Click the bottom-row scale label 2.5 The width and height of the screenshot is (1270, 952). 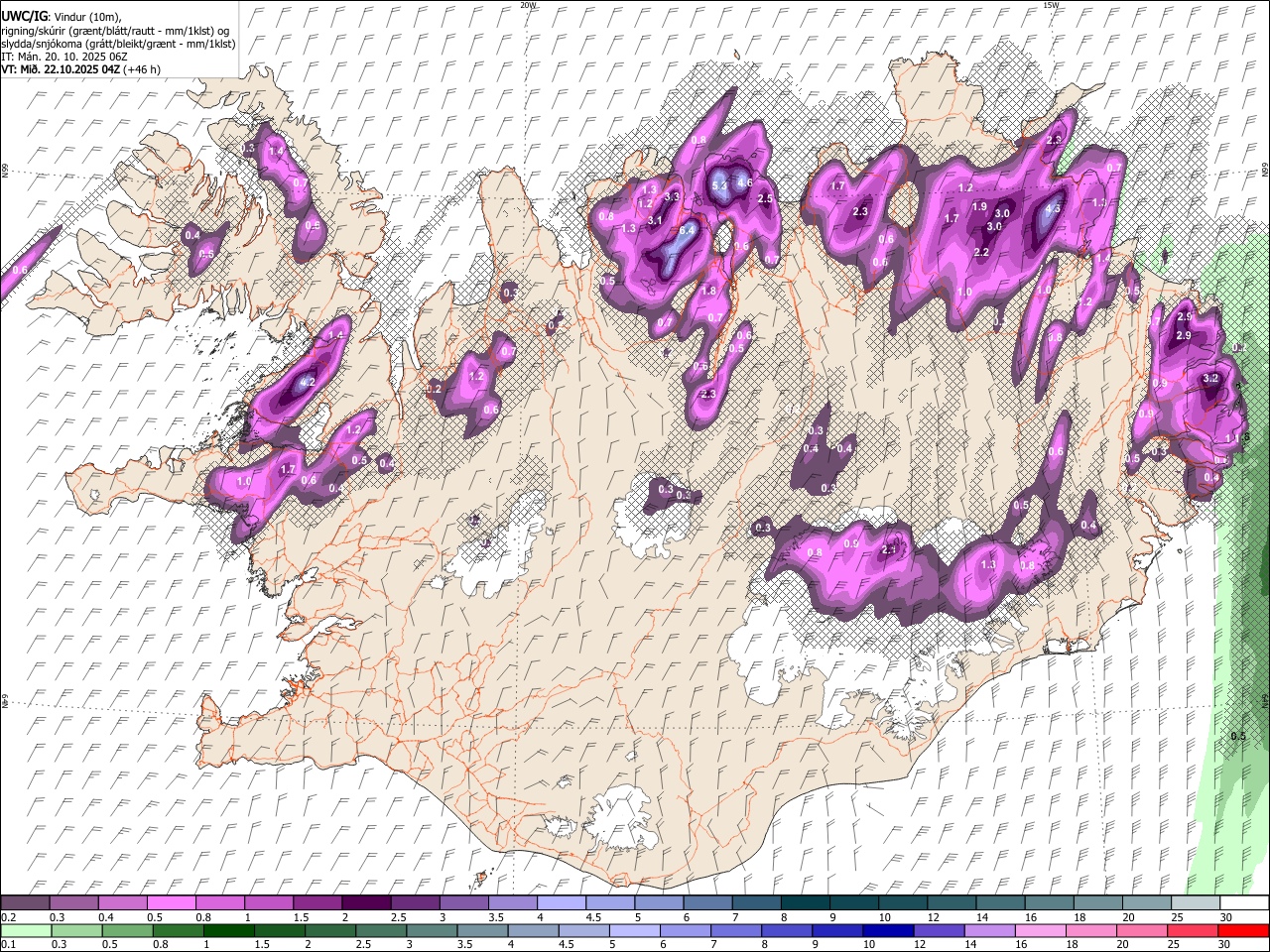(x=362, y=945)
